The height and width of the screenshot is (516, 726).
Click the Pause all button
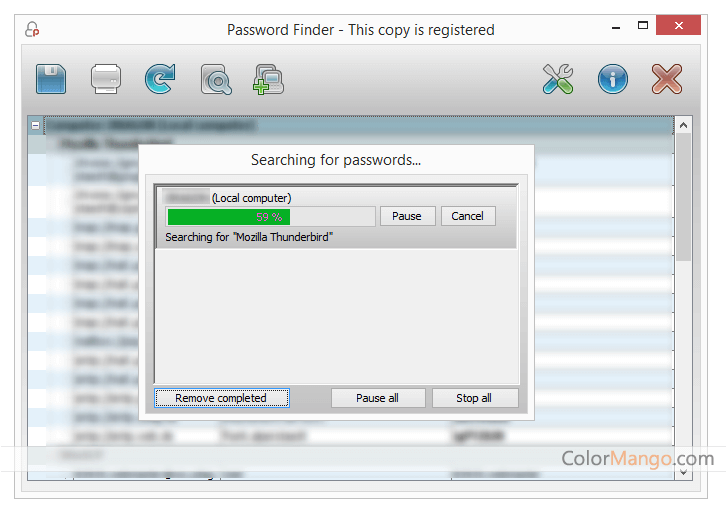tap(378, 398)
